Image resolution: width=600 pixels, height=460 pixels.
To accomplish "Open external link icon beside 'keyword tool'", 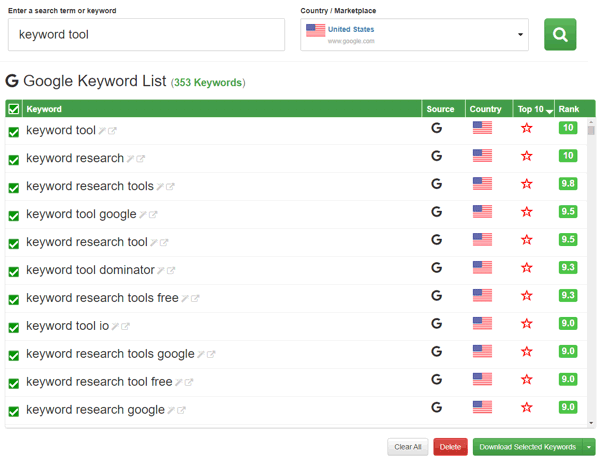I will pos(112,131).
